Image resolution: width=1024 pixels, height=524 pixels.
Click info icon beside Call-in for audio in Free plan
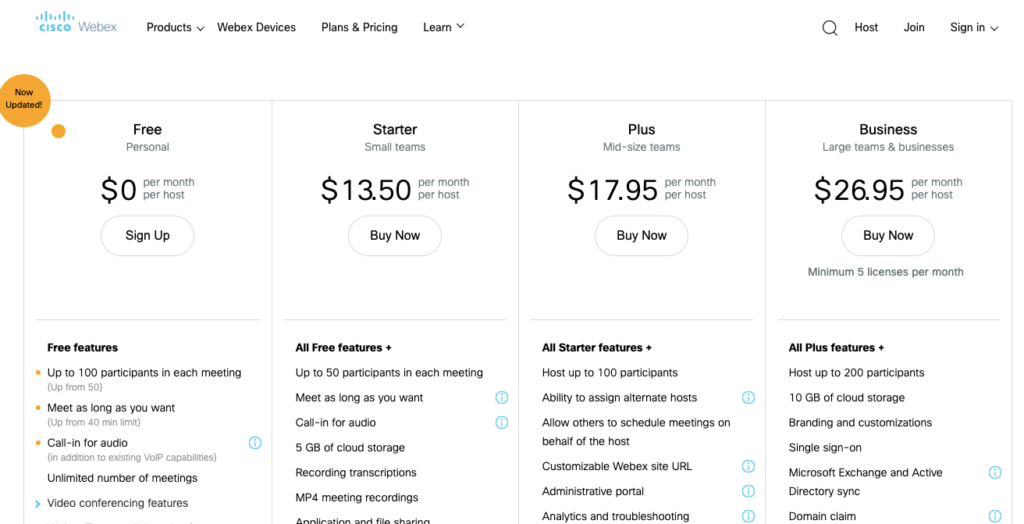tap(255, 443)
